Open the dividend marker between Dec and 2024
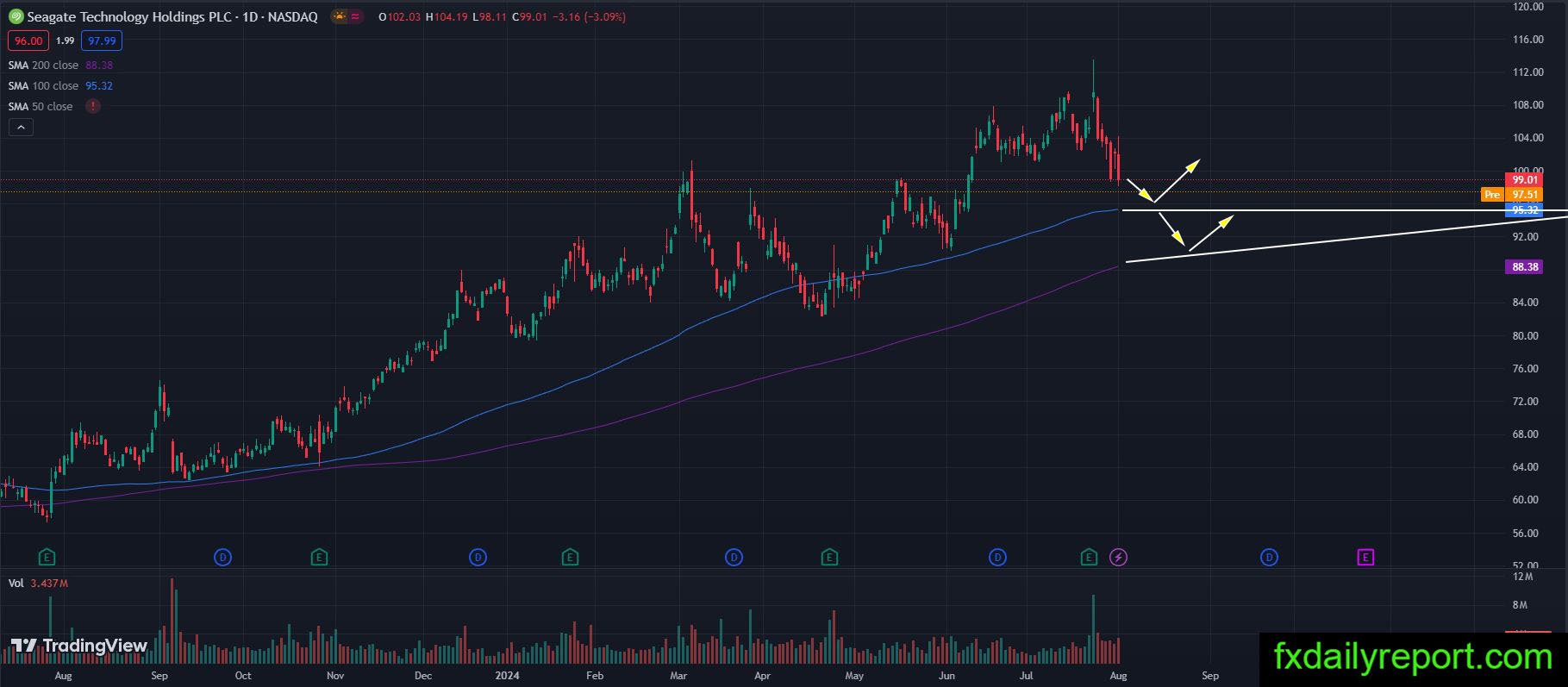 (x=478, y=557)
